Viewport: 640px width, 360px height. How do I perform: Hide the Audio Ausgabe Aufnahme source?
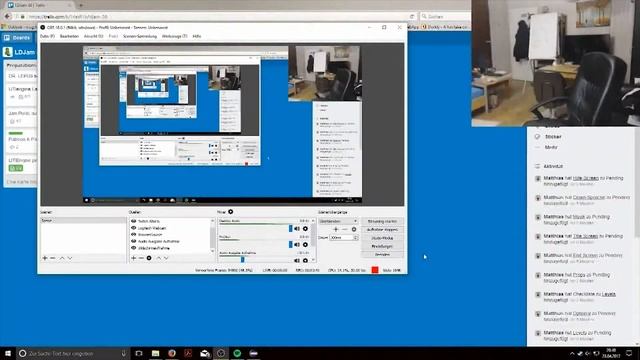133,241
